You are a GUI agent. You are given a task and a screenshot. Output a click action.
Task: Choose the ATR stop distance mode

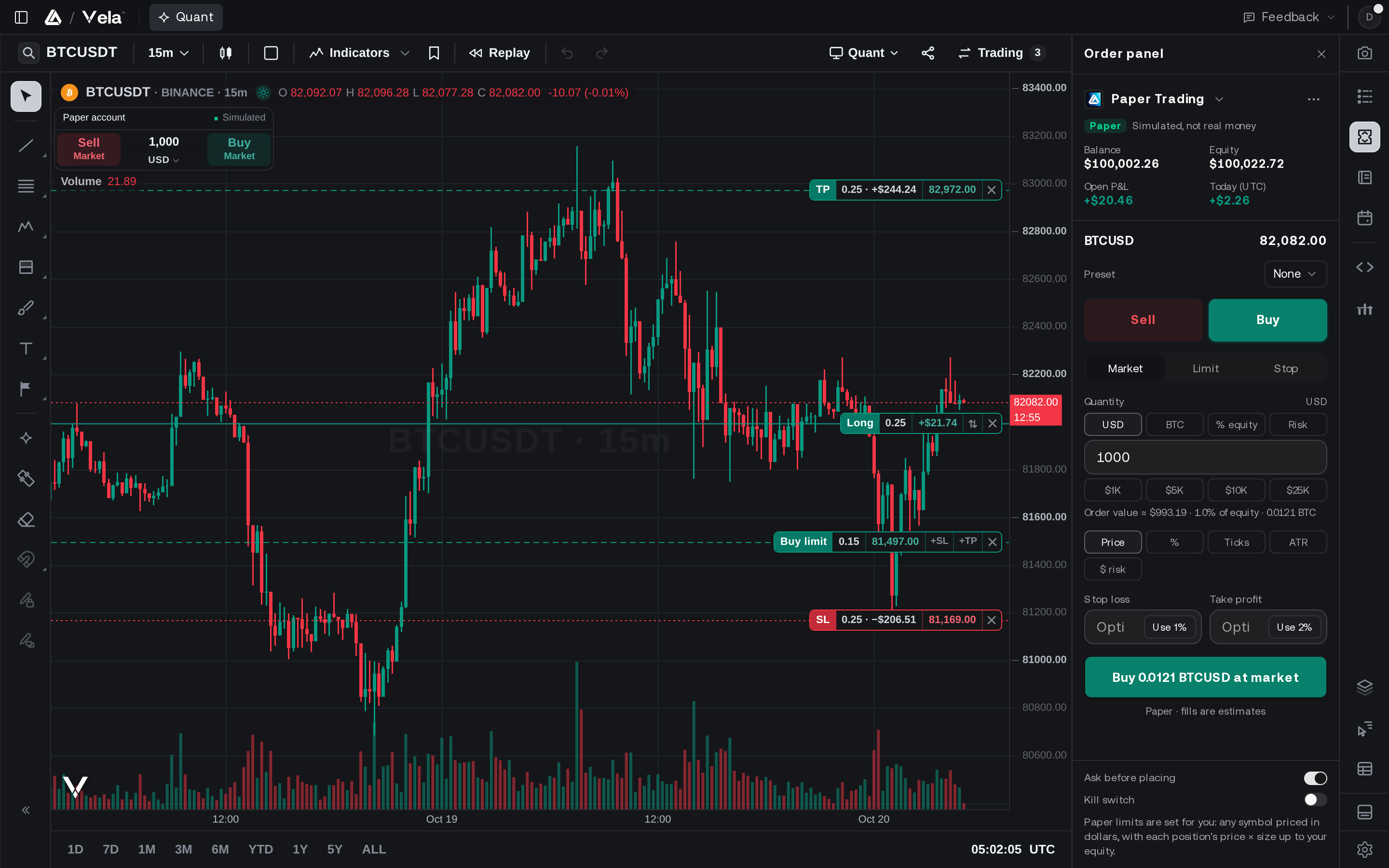coord(1298,542)
